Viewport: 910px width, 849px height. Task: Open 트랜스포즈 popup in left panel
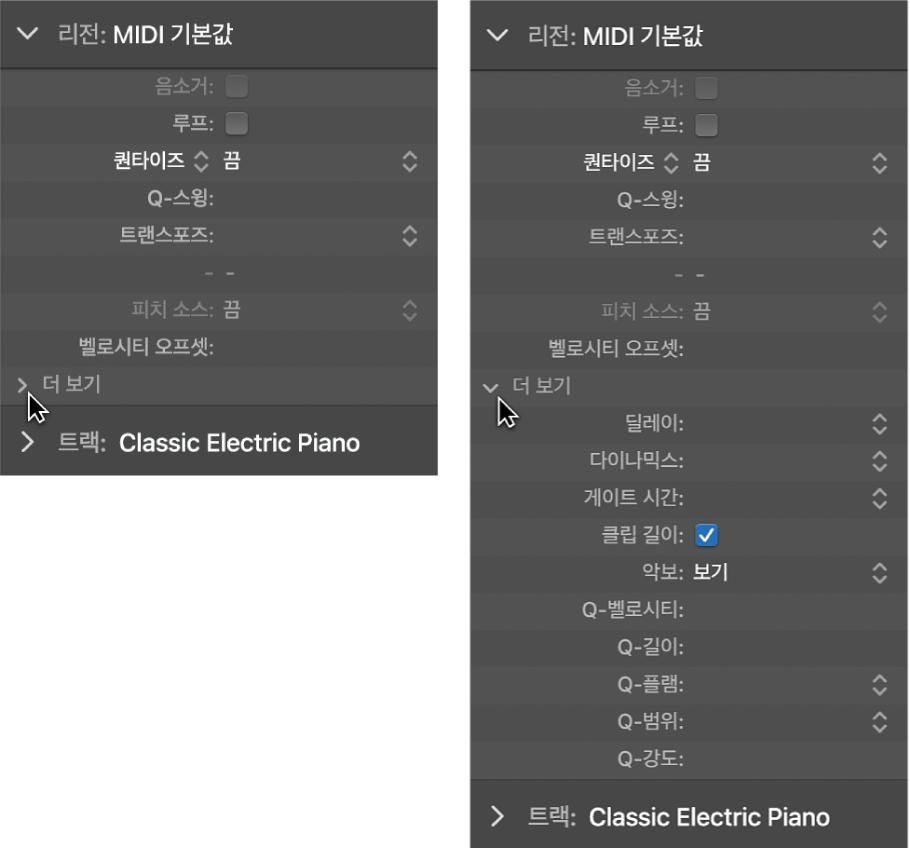409,236
